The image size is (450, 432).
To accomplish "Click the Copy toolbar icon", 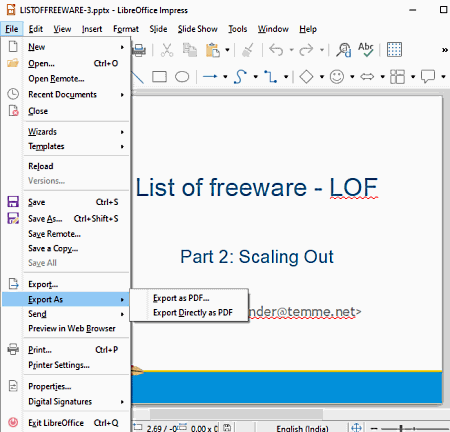I will click(x=190, y=50).
